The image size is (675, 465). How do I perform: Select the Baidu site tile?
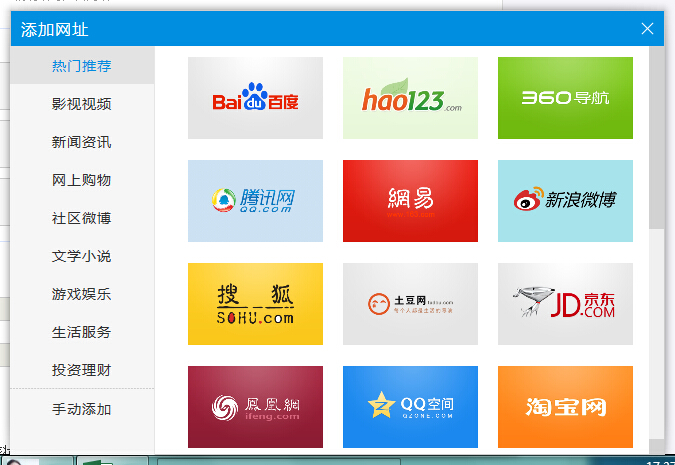255,98
